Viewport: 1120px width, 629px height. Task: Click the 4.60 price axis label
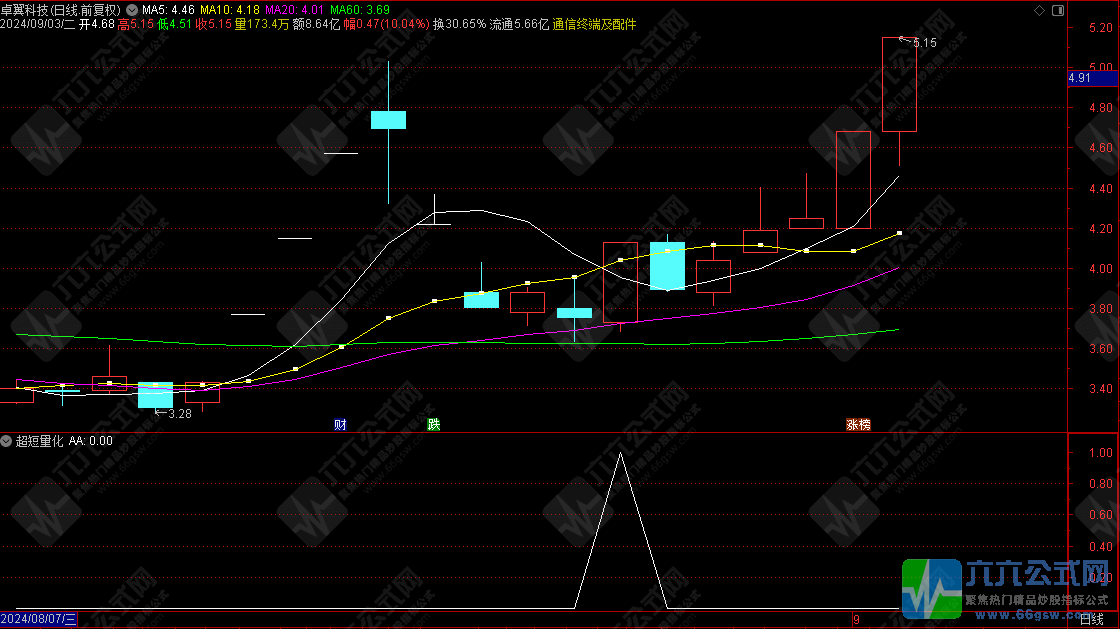coord(1101,148)
